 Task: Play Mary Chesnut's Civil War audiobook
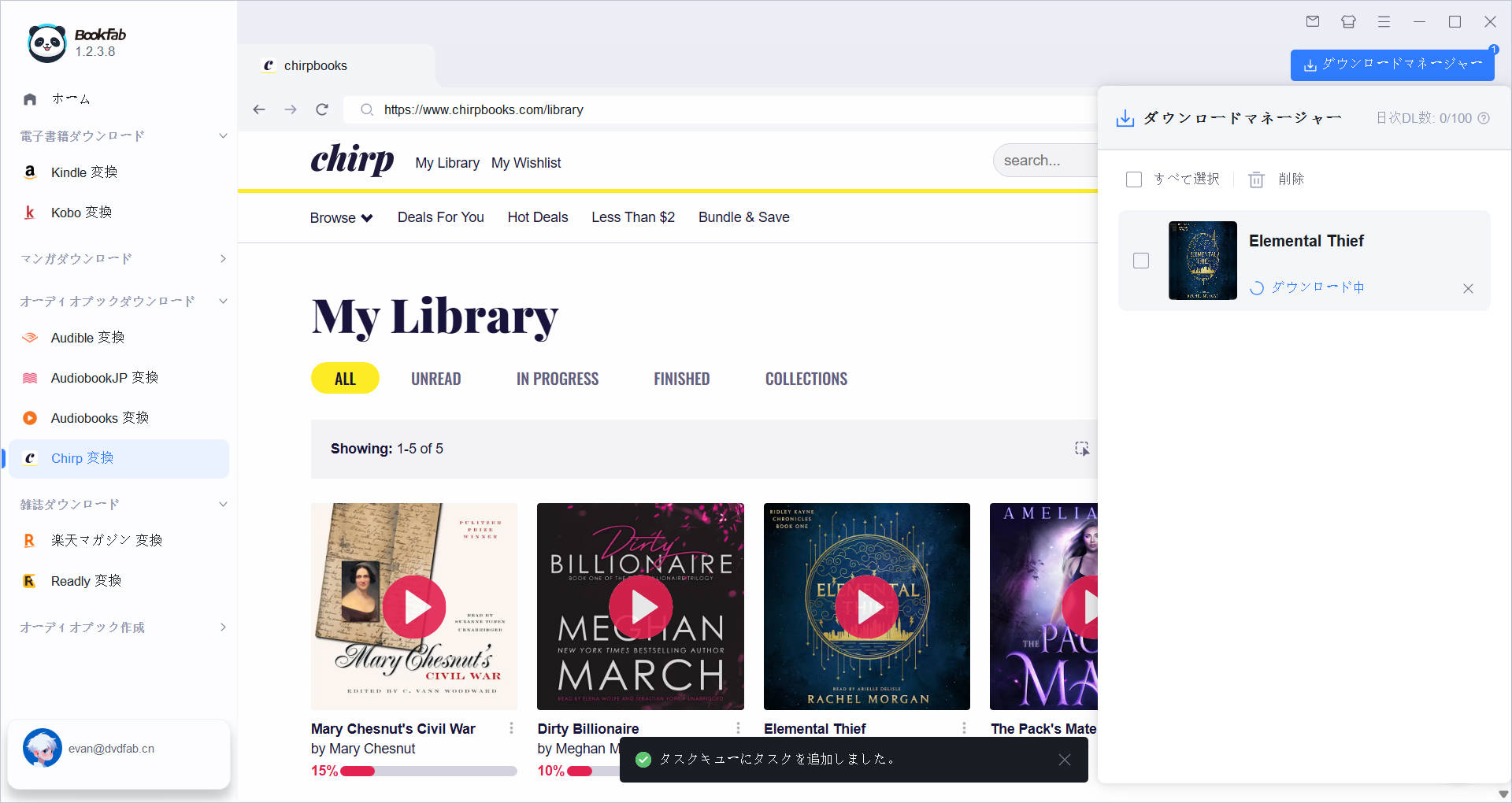[414, 607]
